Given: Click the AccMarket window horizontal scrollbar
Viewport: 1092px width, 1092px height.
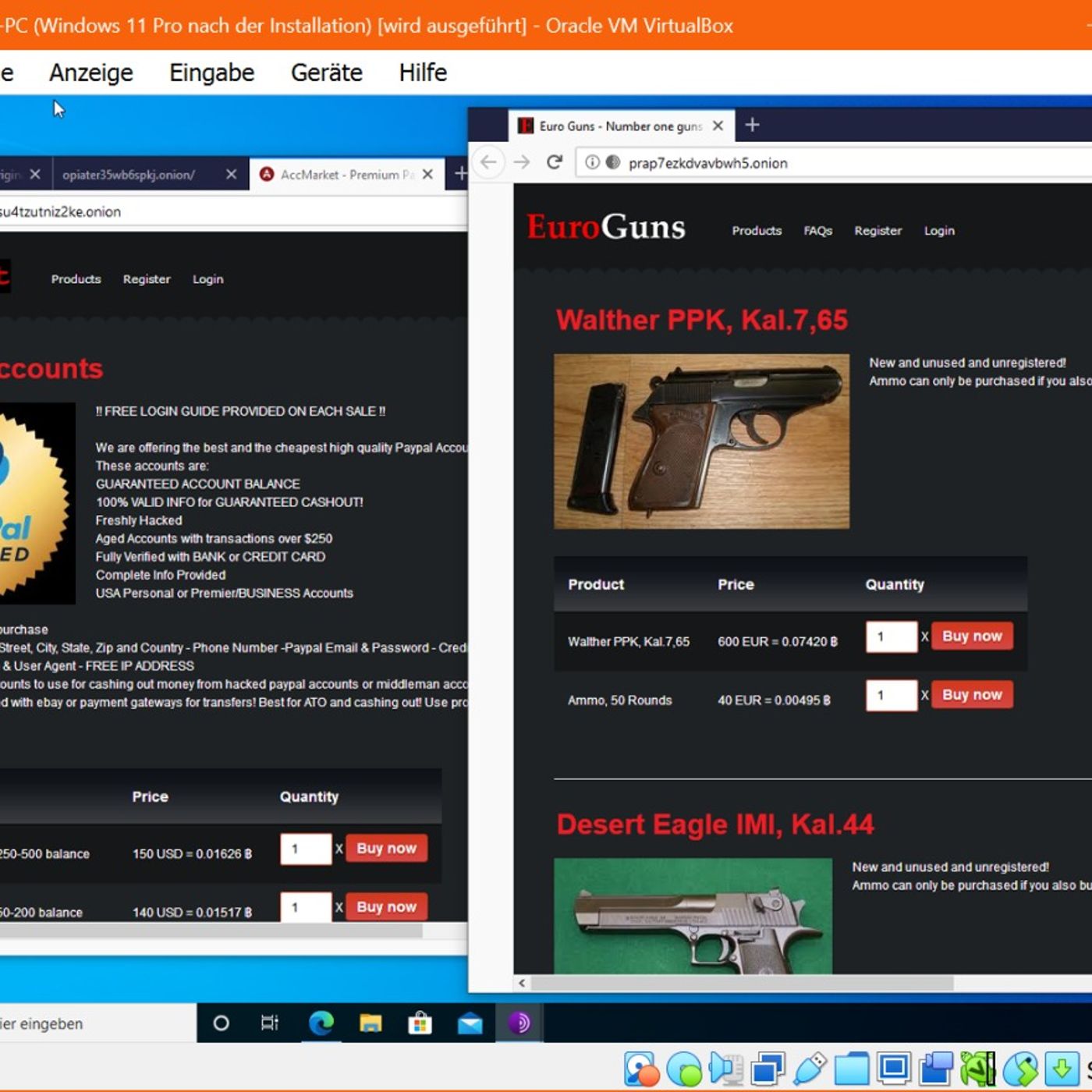Looking at the screenshot, I should pyautogui.click(x=211, y=931).
